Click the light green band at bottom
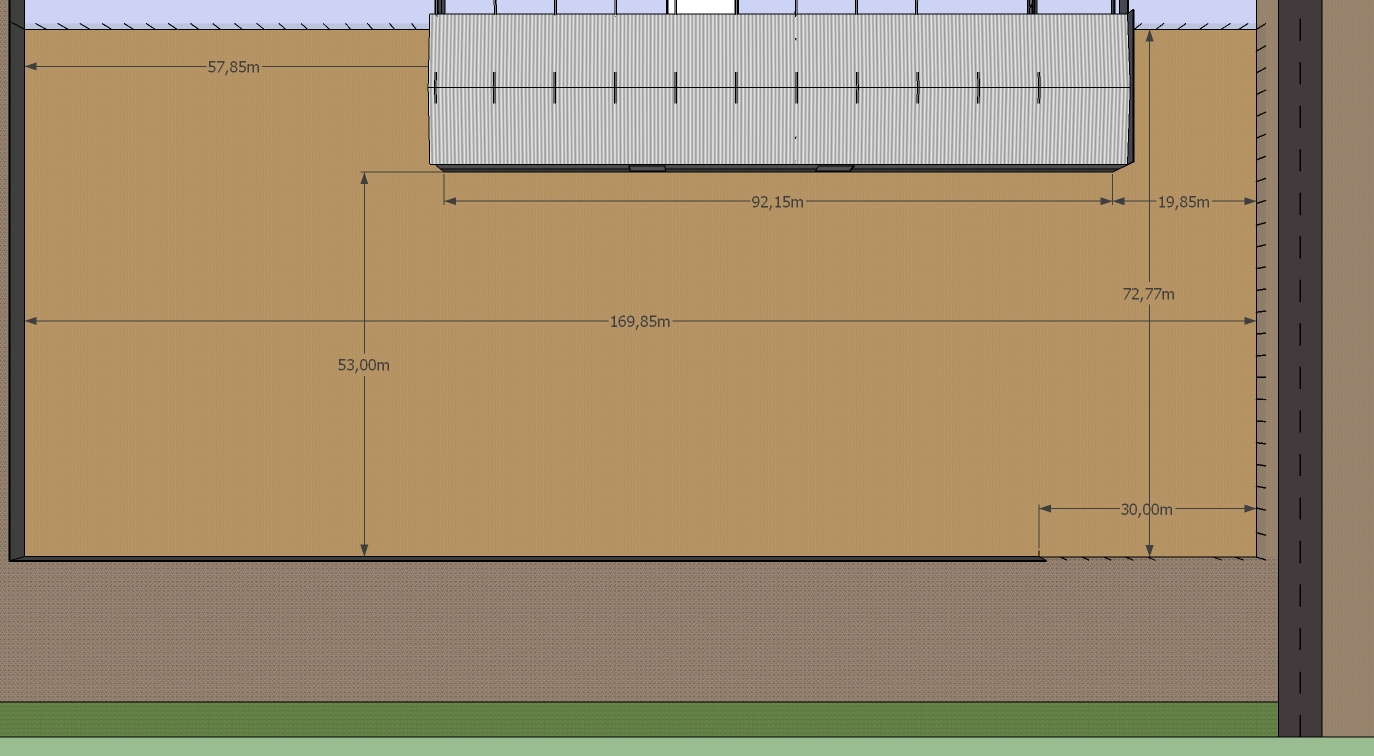1374x756 pixels. (x=687, y=747)
